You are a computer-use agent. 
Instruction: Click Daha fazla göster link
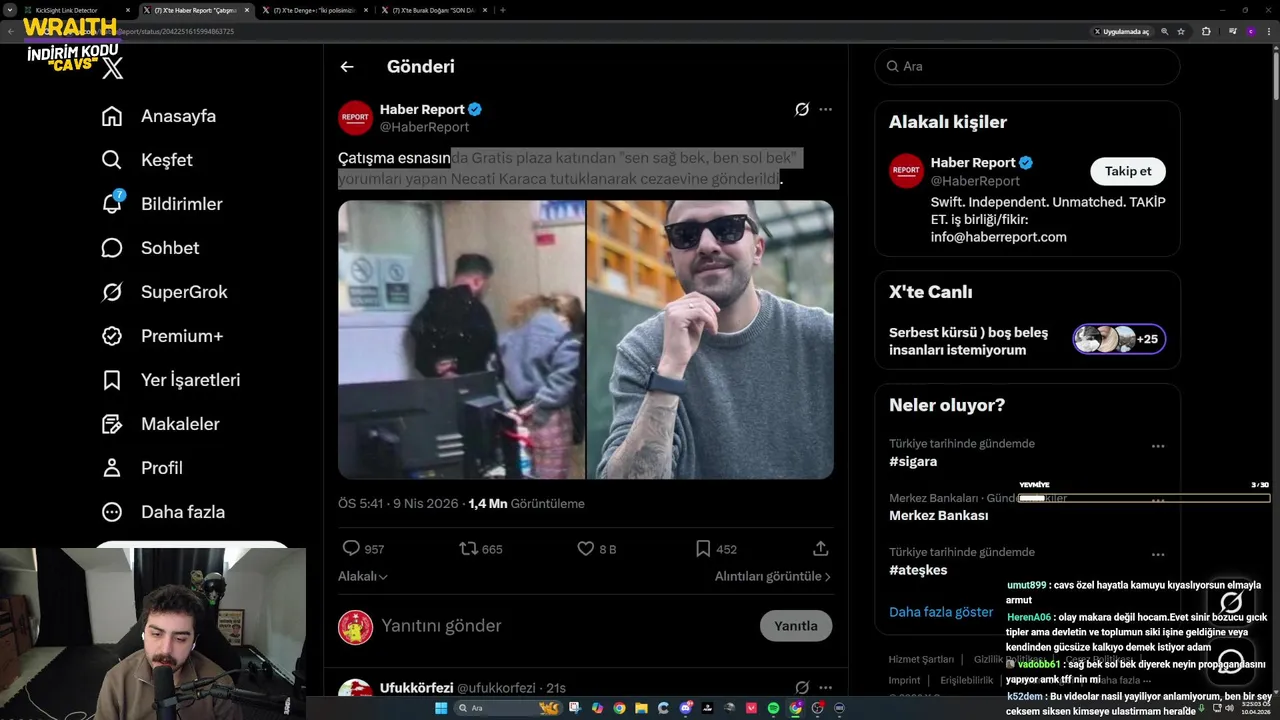tap(941, 612)
